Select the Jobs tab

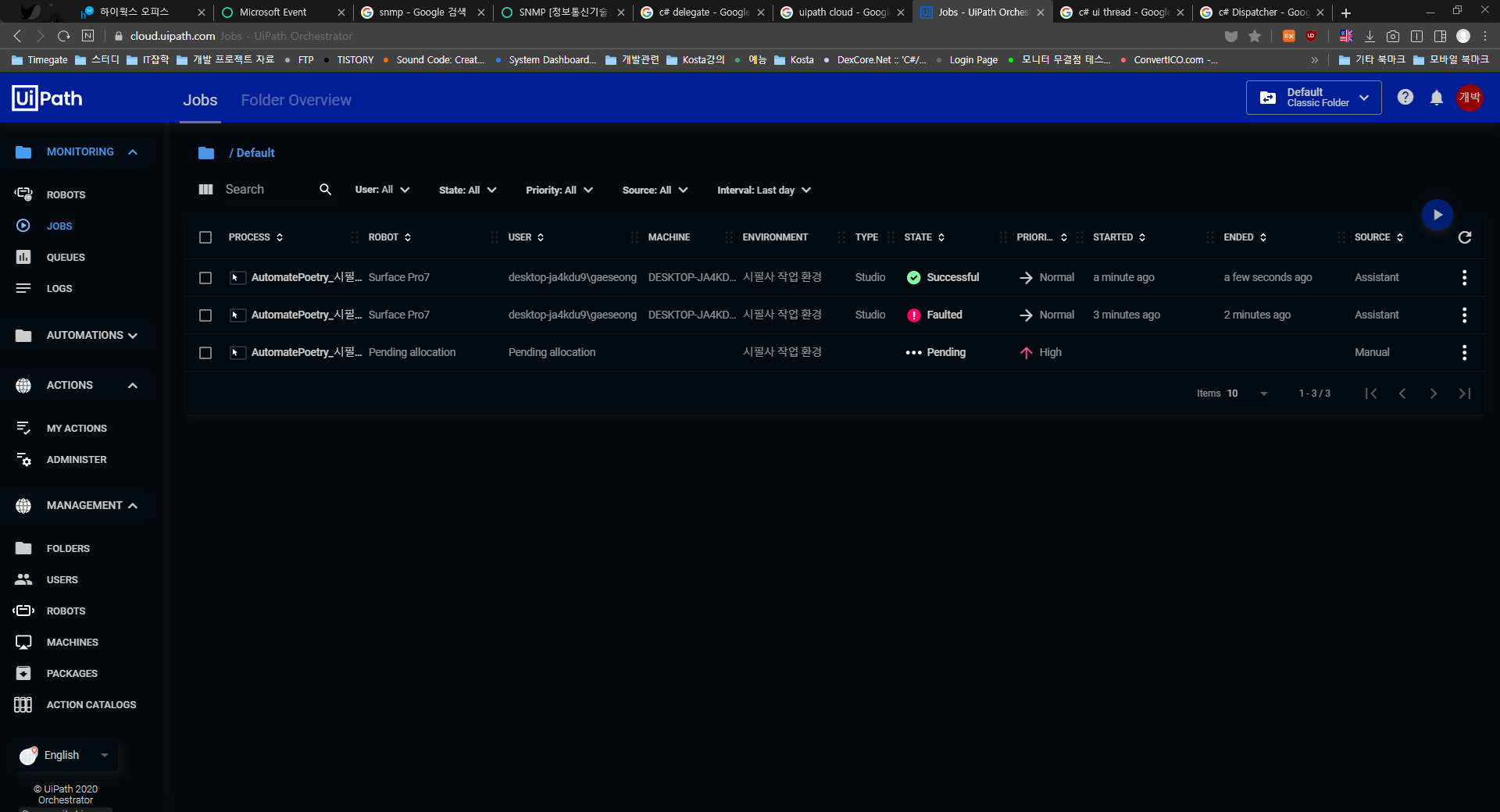(200, 100)
